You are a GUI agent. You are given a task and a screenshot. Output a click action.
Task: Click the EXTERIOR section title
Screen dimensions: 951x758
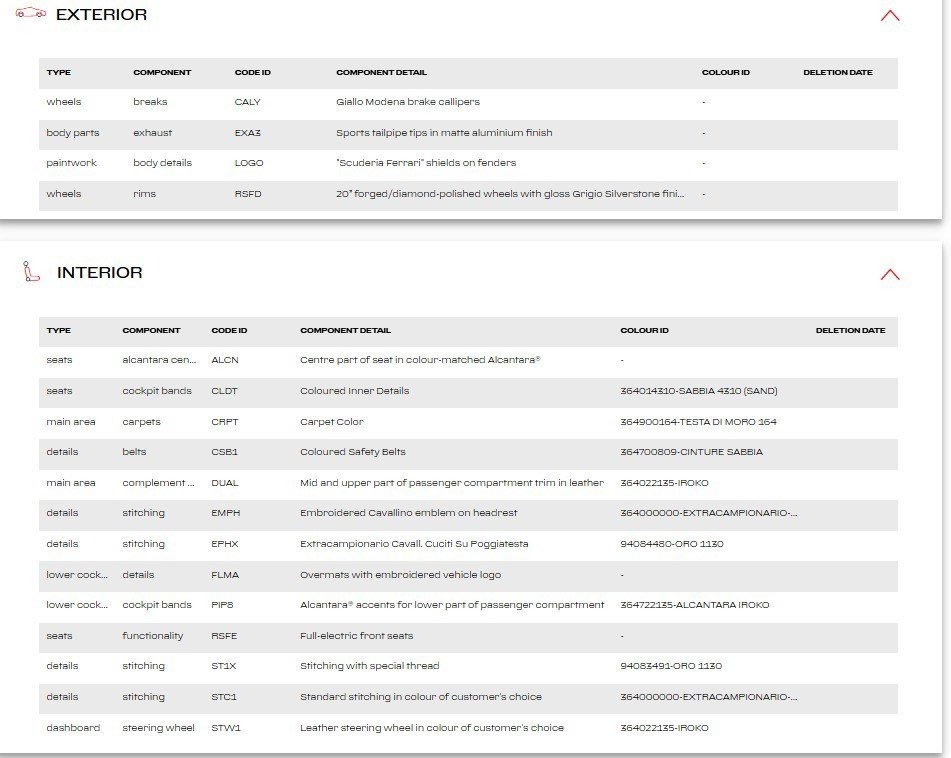[101, 15]
